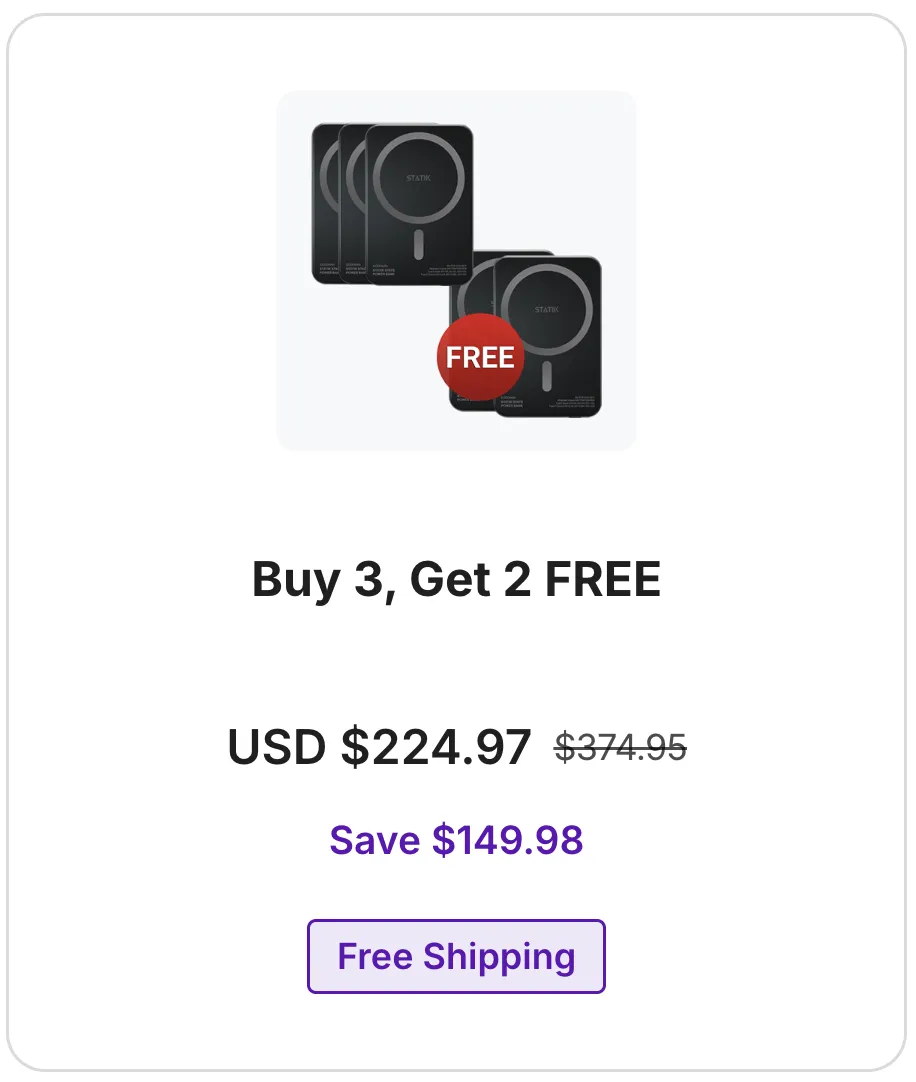Image resolution: width=916 pixels, height=1082 pixels.
Task: Click the STATIK logo on the lower power bank
Action: (x=547, y=309)
